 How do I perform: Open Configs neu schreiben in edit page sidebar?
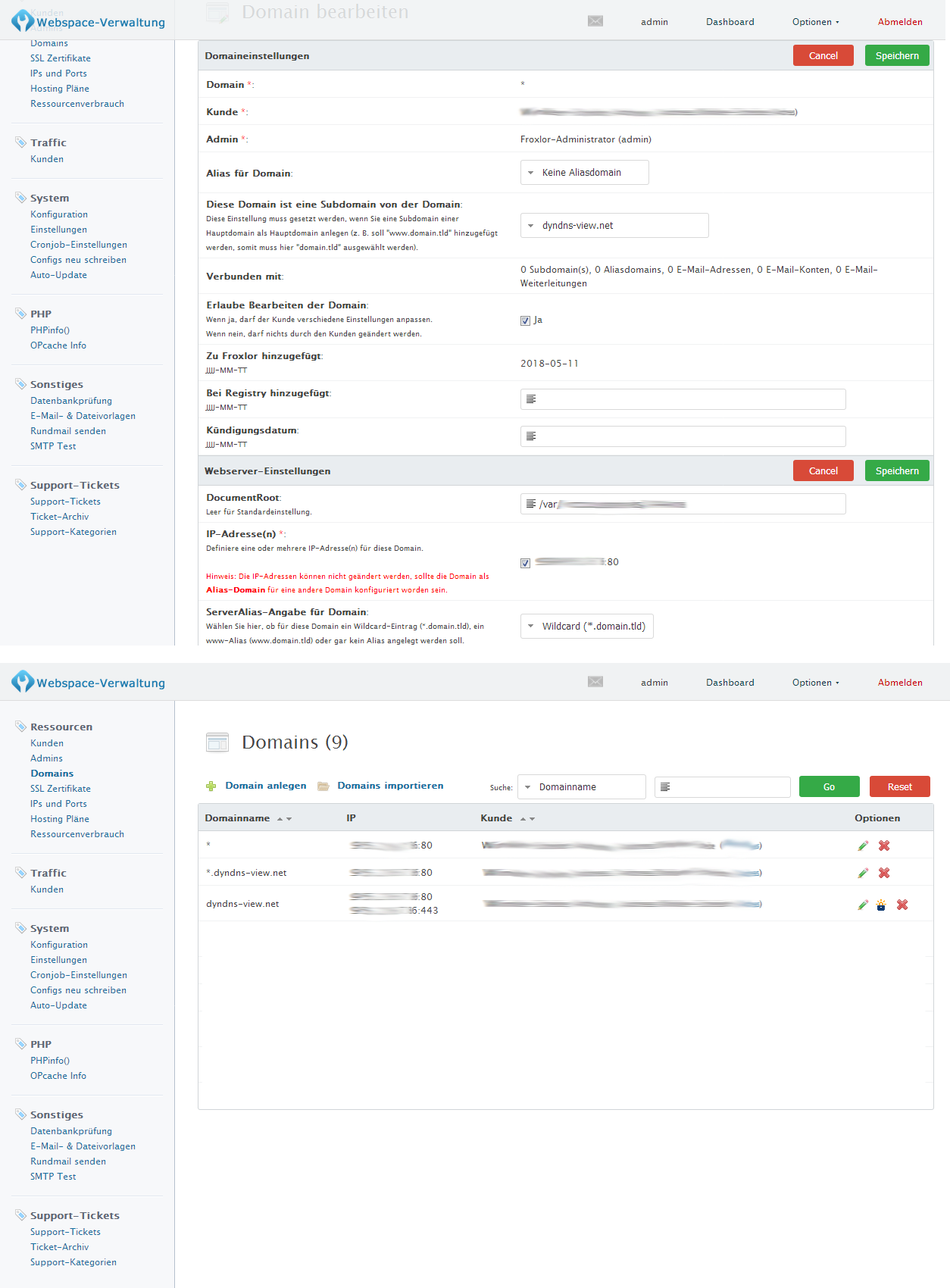[78, 260]
